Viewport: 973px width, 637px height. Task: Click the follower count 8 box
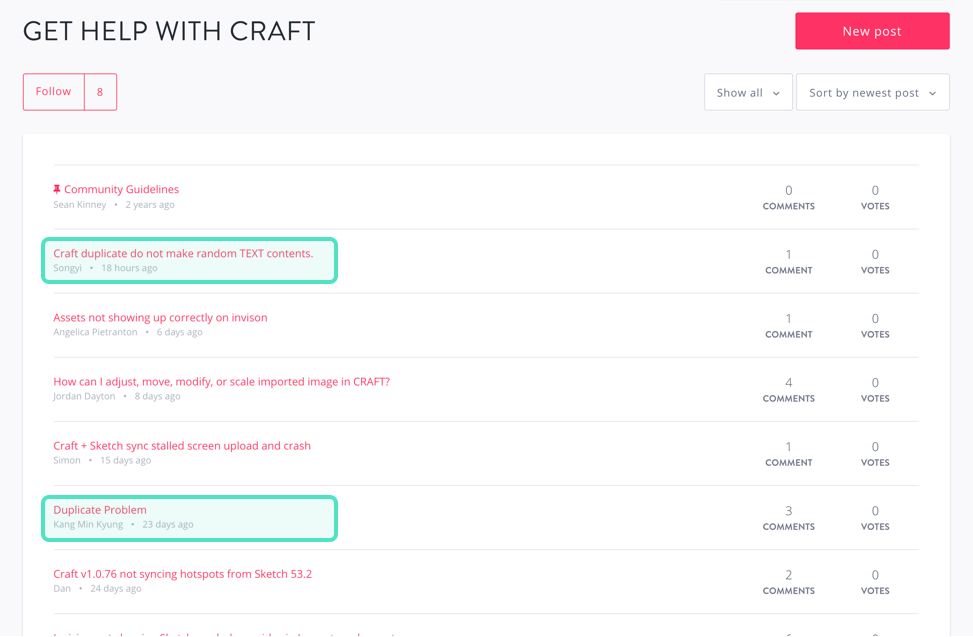(100, 92)
